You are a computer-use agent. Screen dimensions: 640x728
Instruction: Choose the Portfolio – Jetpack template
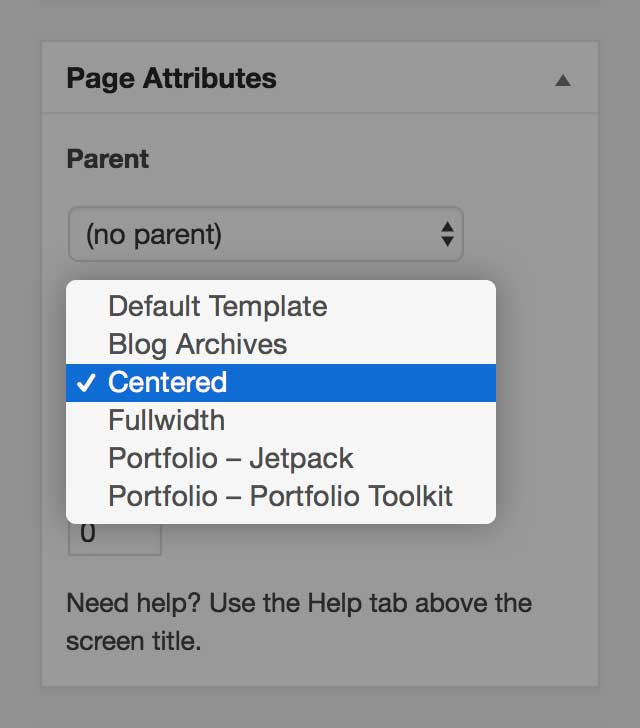(281, 458)
